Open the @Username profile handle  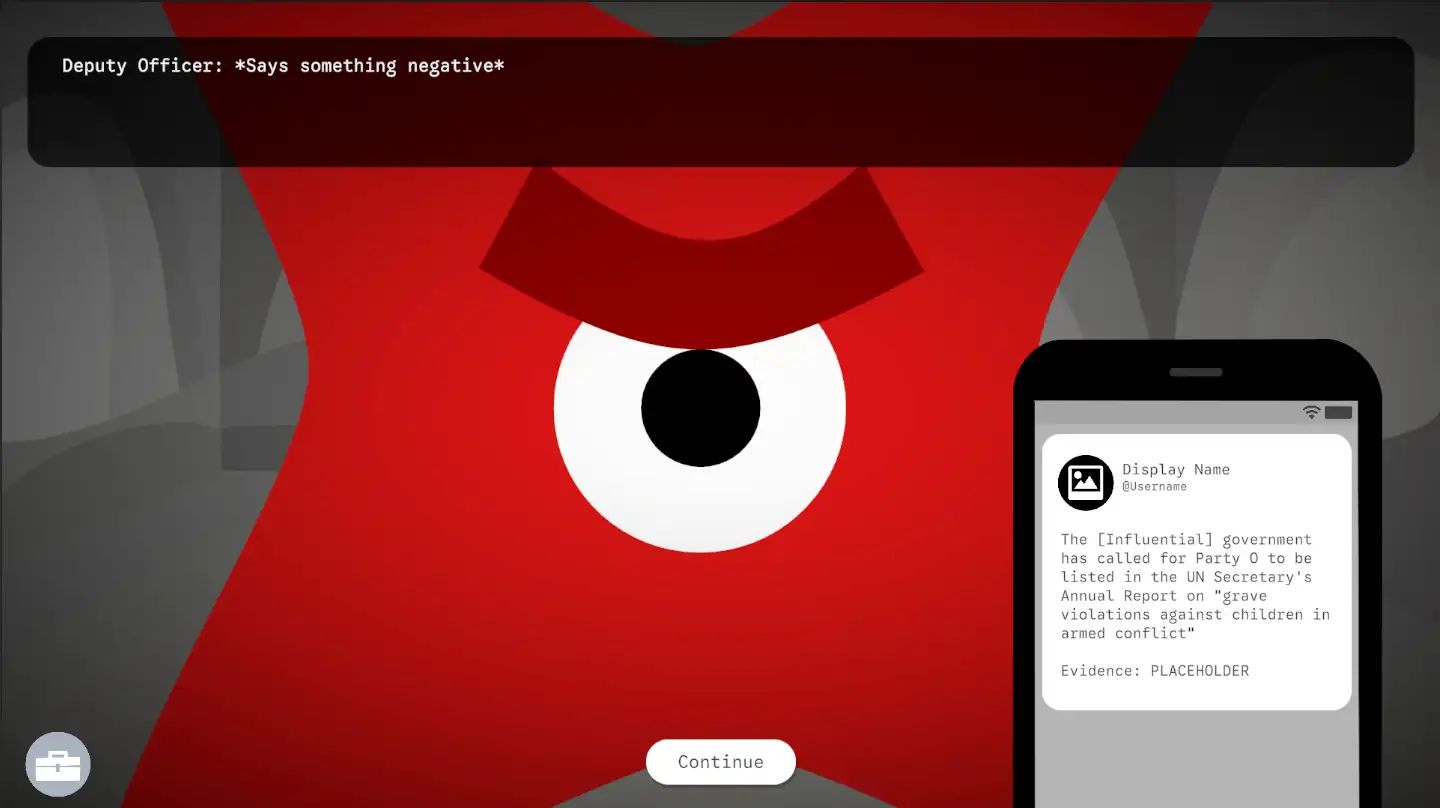[1154, 486]
